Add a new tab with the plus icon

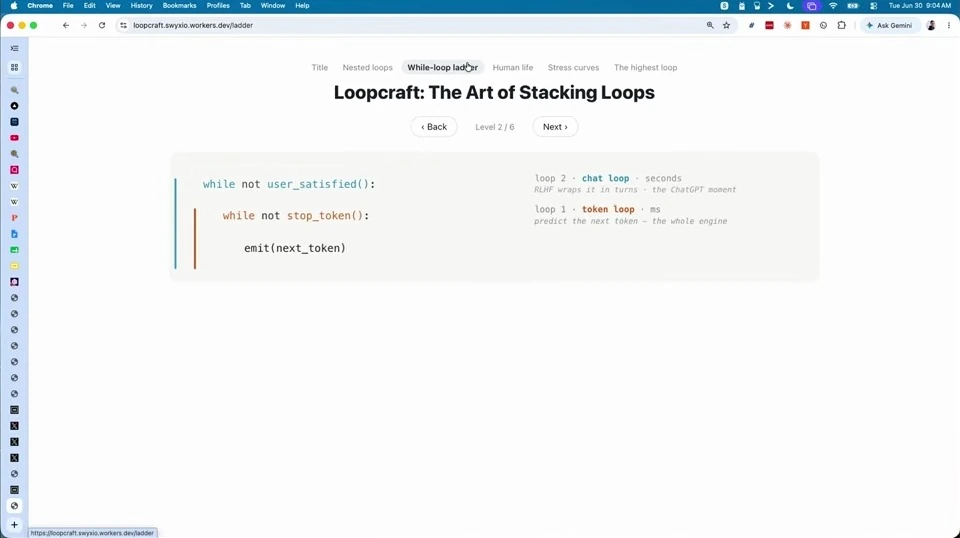coord(14,525)
